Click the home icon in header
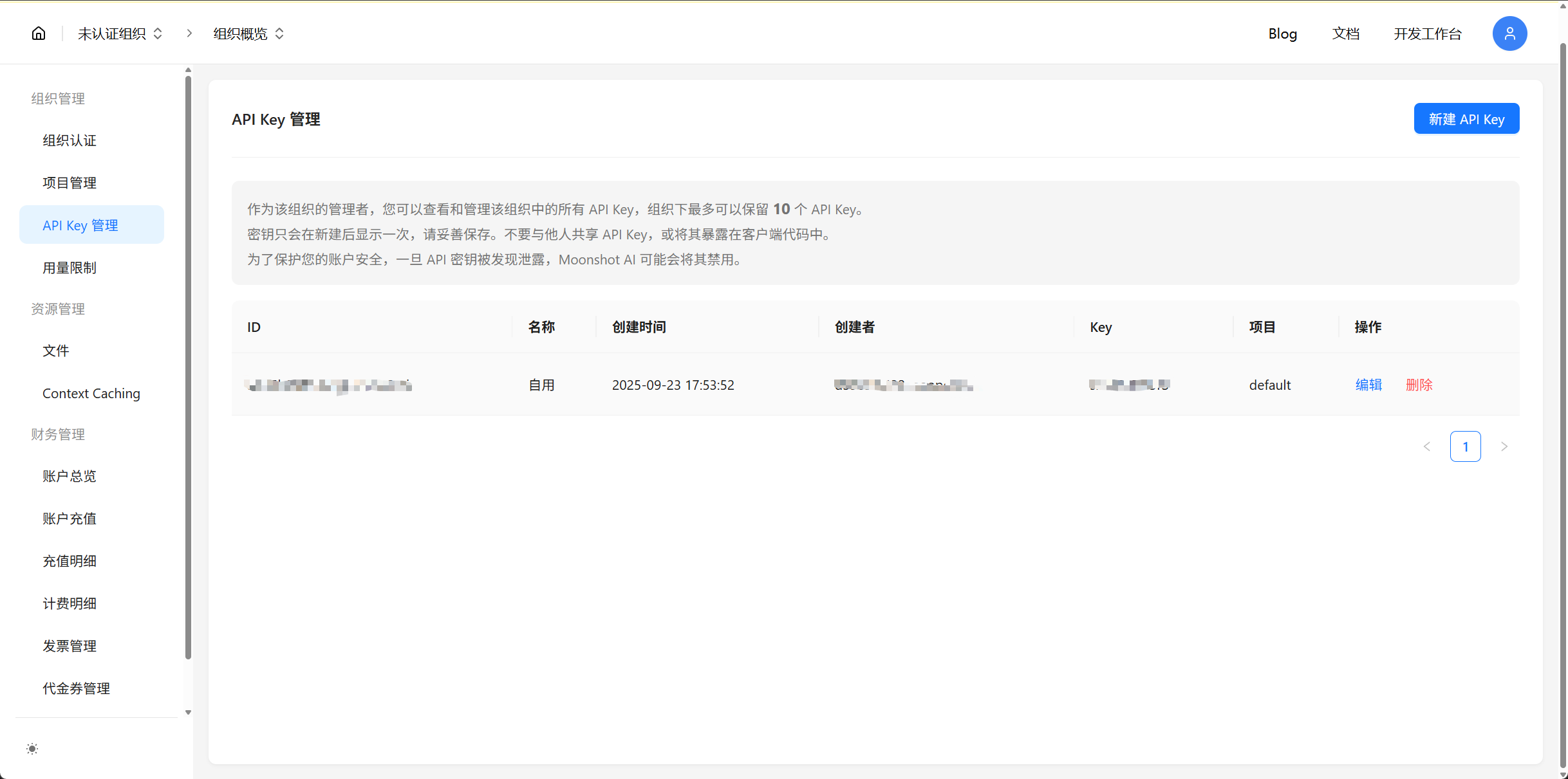 click(39, 33)
